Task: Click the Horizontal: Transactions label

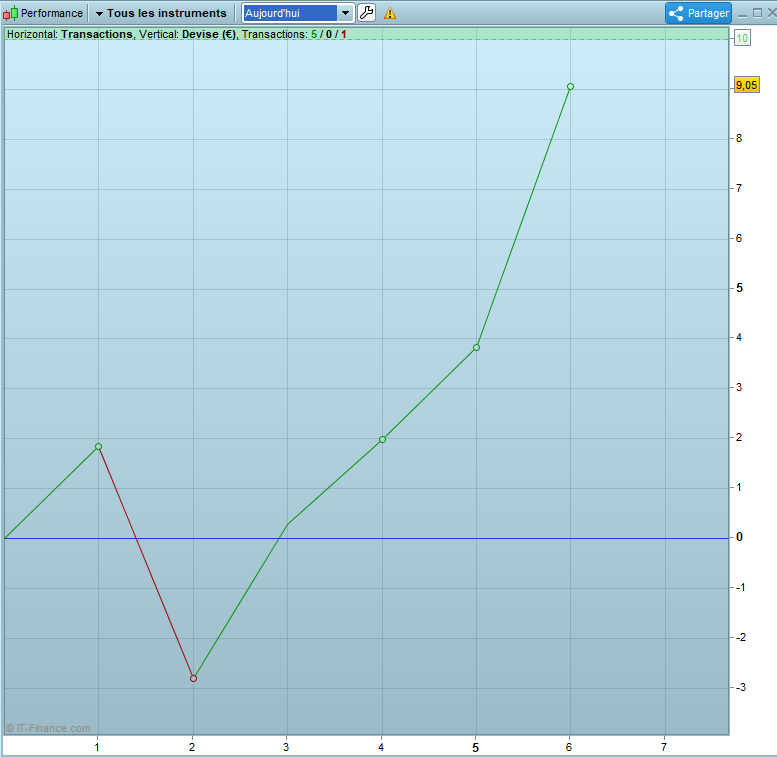Action: (x=70, y=34)
